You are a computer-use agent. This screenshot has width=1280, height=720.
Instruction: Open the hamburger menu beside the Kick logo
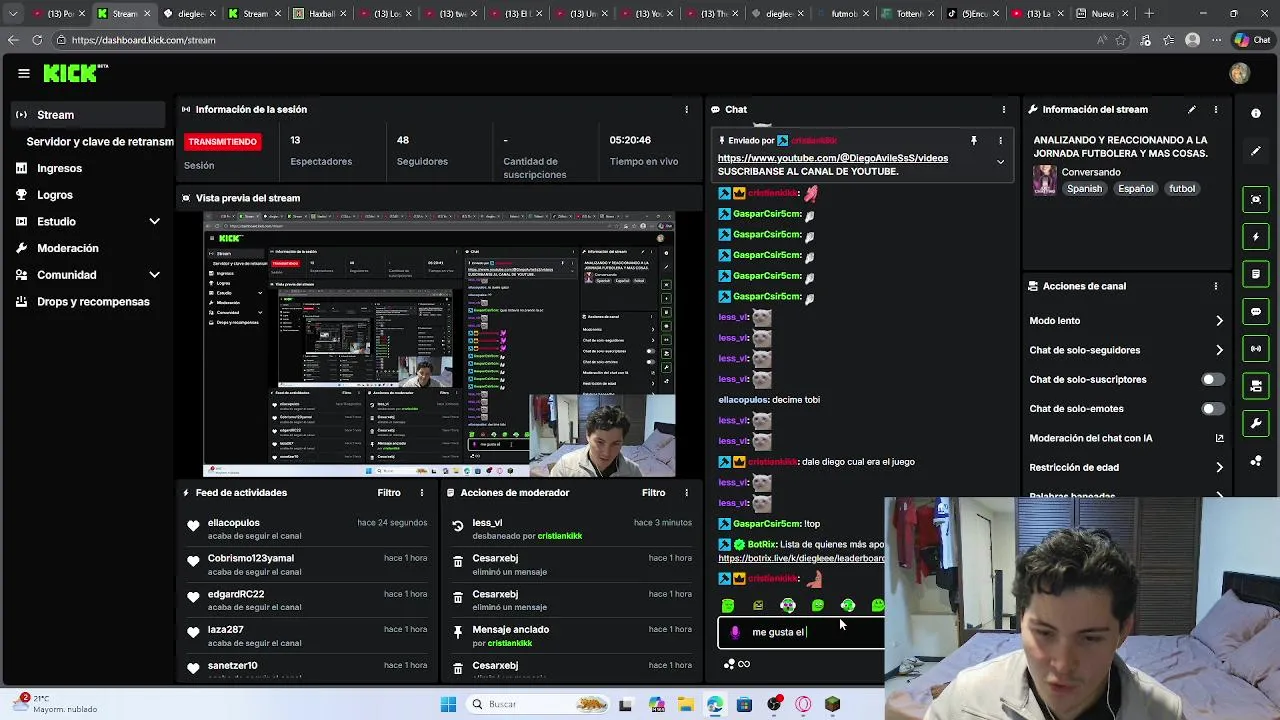pyautogui.click(x=23, y=73)
